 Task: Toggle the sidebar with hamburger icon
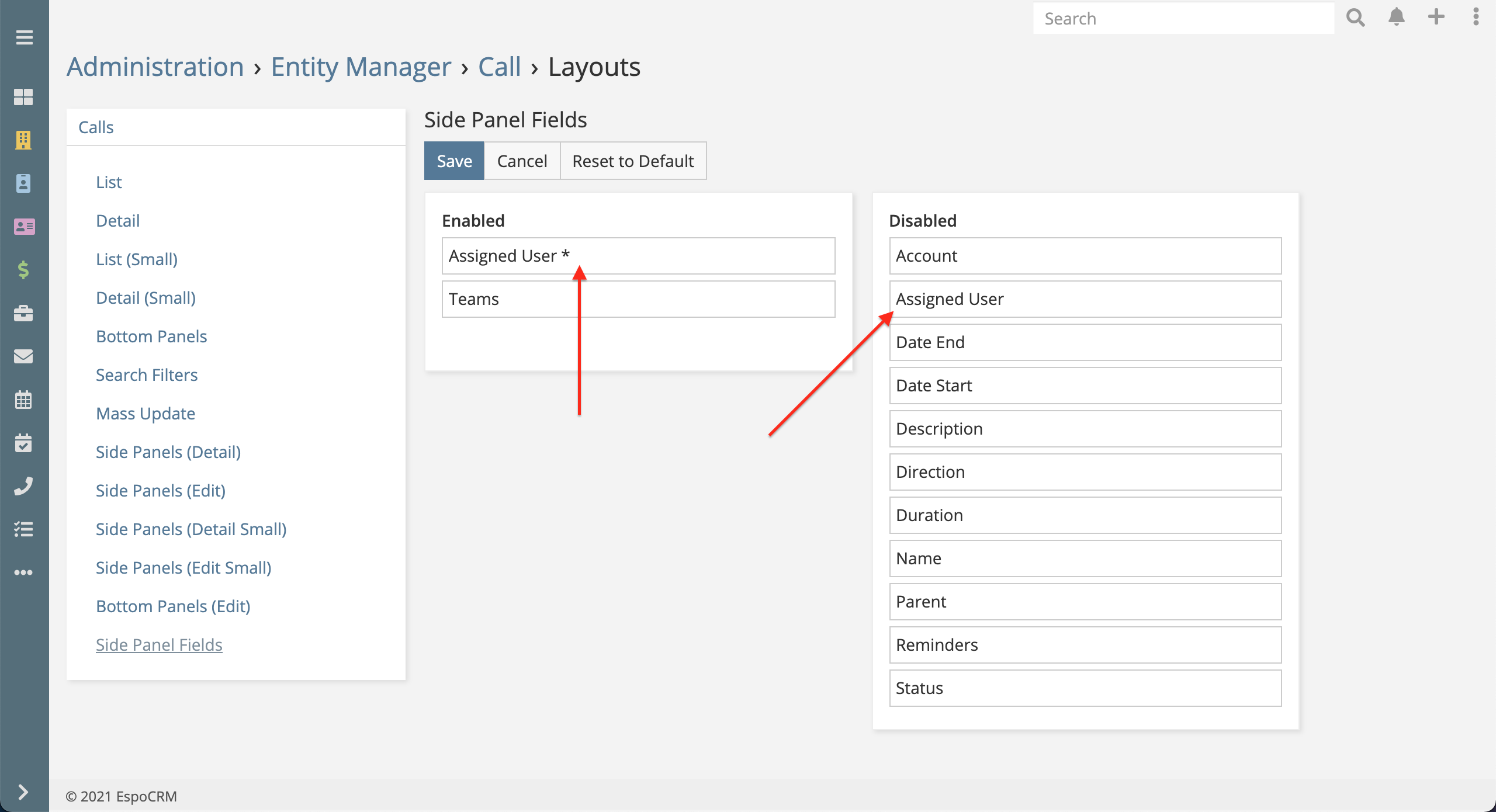pos(23,37)
